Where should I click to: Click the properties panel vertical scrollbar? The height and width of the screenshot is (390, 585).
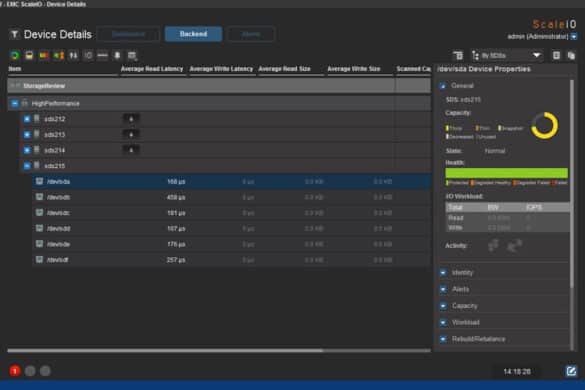pos(572,184)
